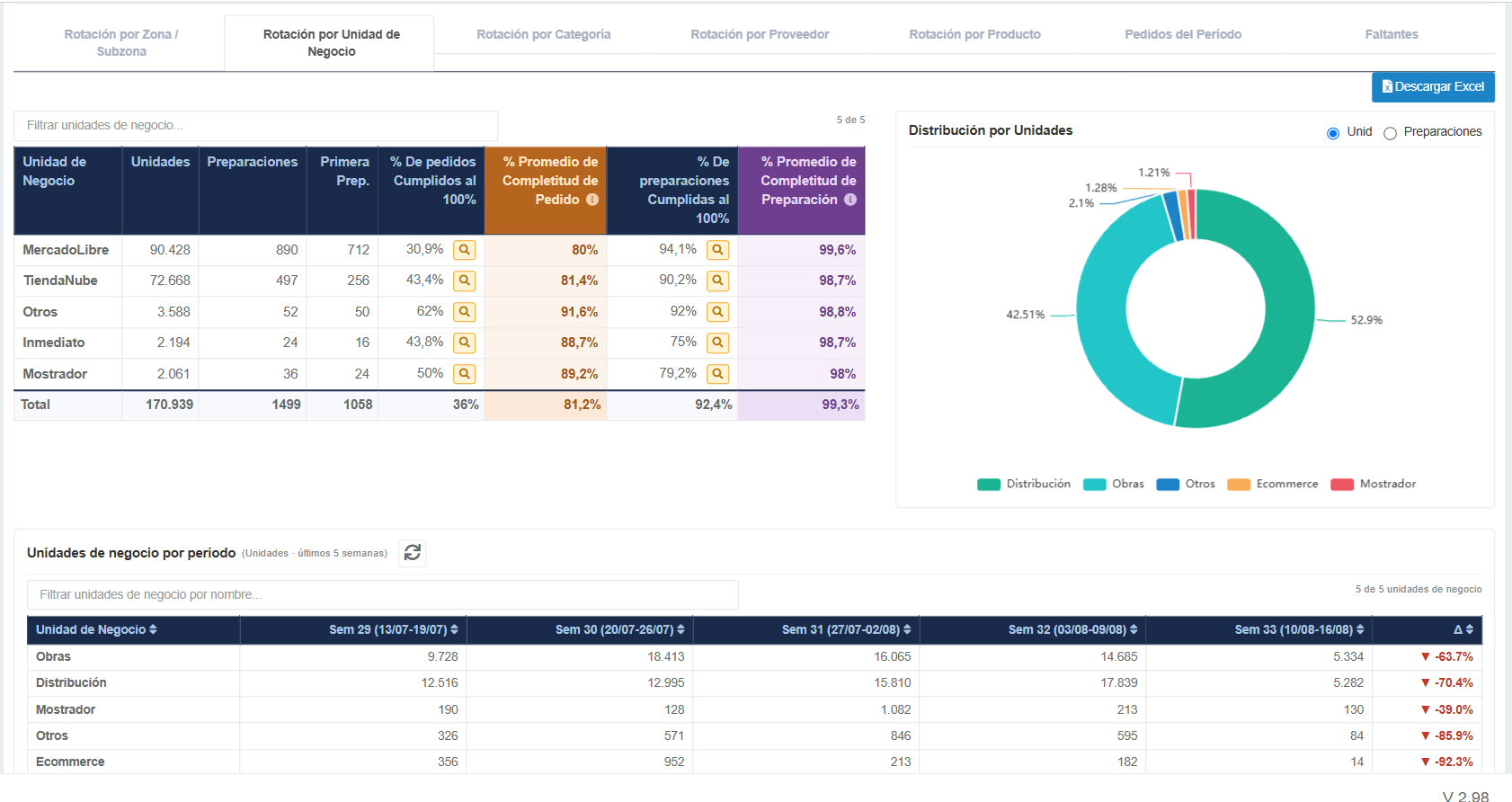This screenshot has width=1512, height=802.
Task: Click the -92.3% delta value
Action: point(1447,762)
